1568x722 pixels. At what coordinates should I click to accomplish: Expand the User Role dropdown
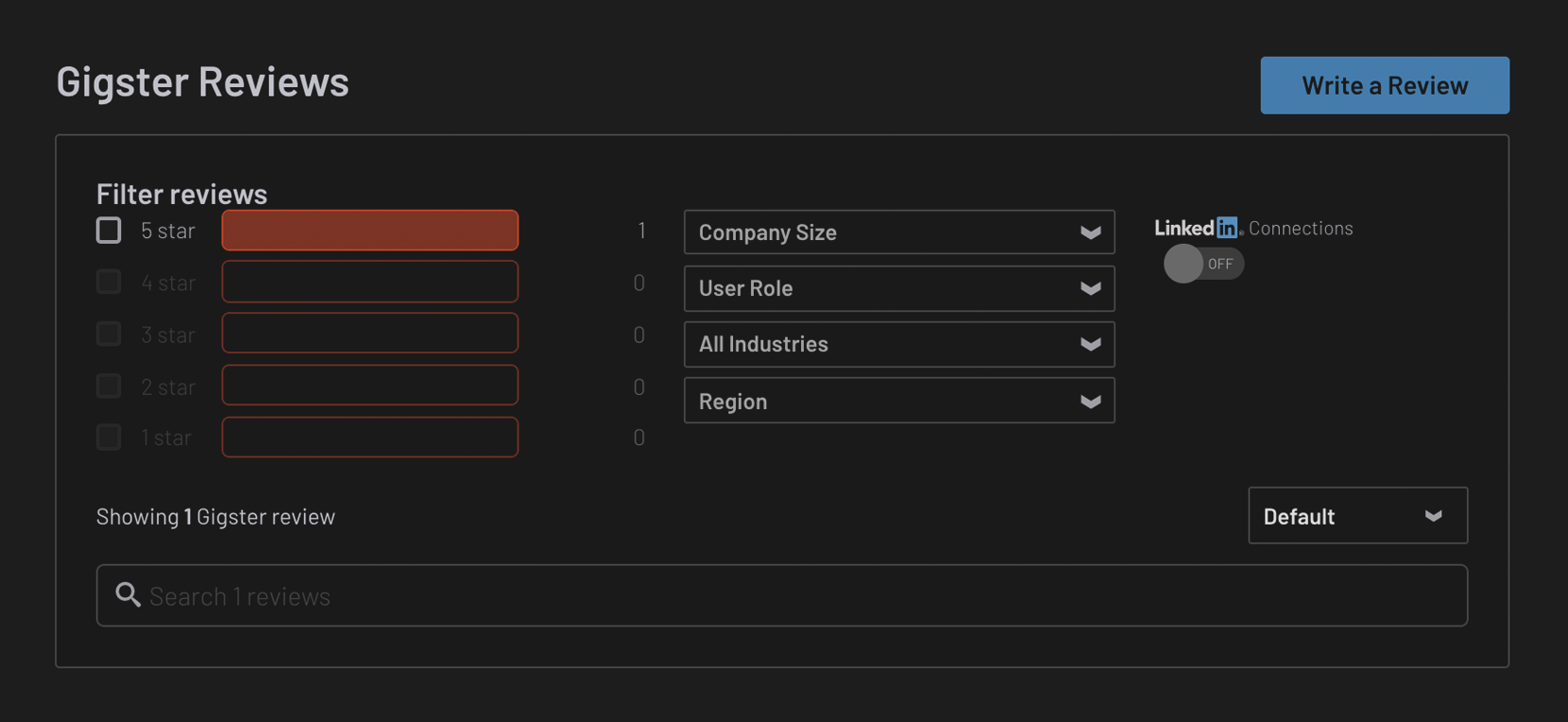tap(898, 288)
